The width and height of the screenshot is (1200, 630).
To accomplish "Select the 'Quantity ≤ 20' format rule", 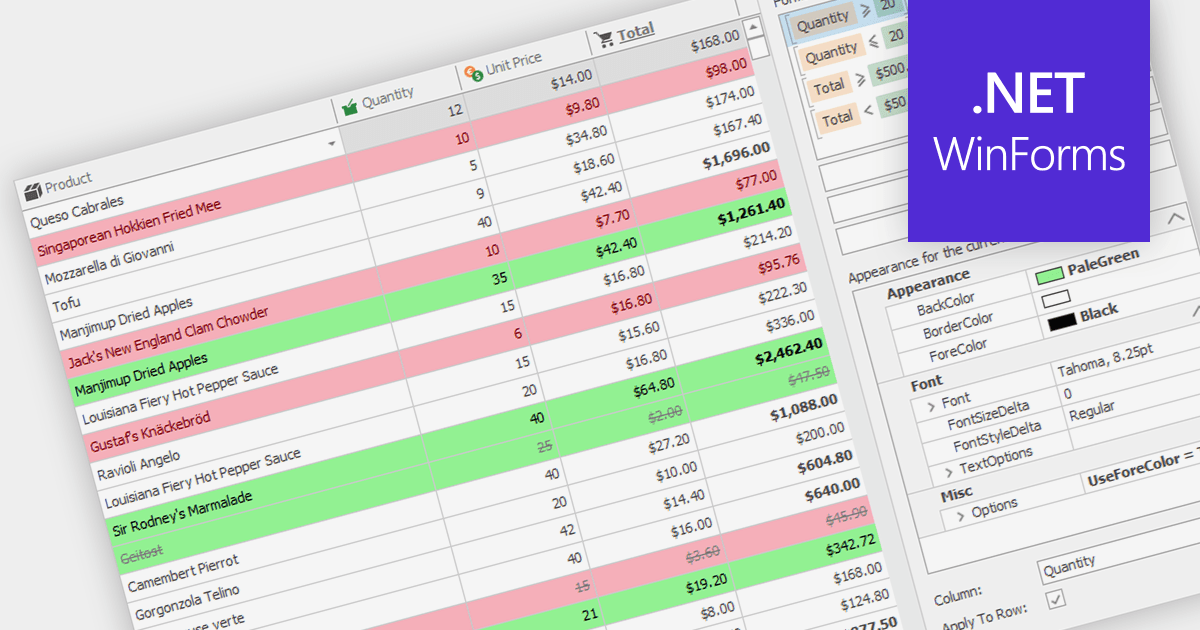I will coord(850,48).
